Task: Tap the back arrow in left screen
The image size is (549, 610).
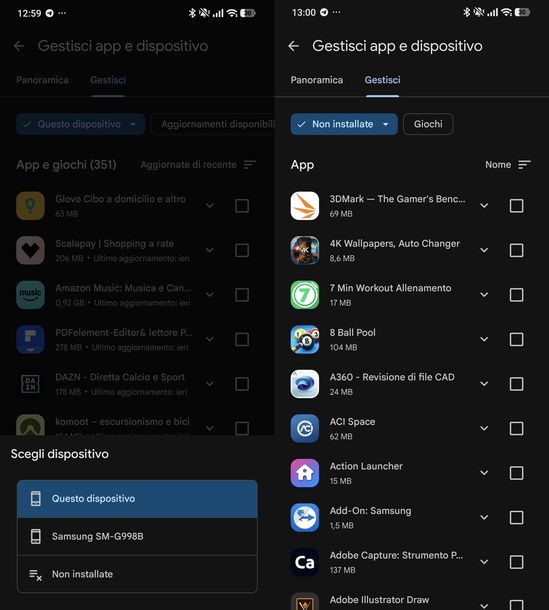Action: point(19,46)
